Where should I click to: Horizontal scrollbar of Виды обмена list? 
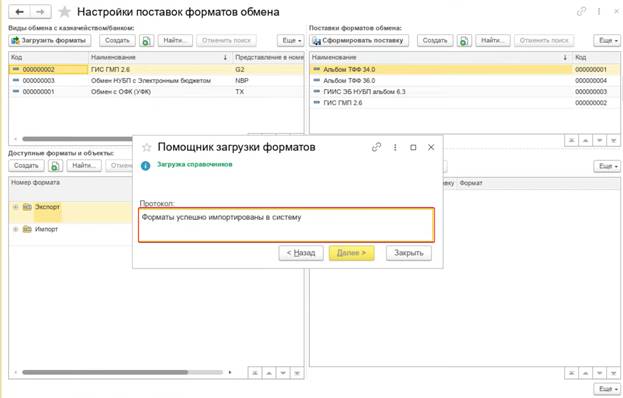[x=77, y=139]
